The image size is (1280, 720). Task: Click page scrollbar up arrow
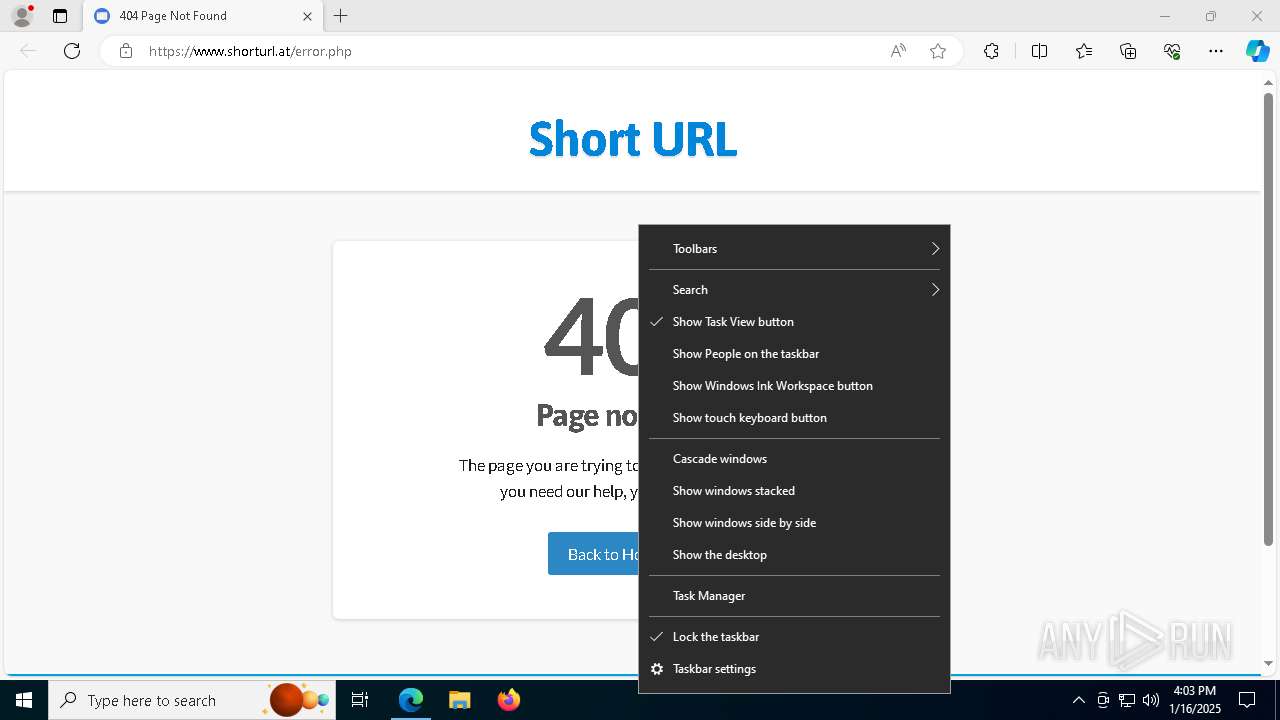(1268, 83)
